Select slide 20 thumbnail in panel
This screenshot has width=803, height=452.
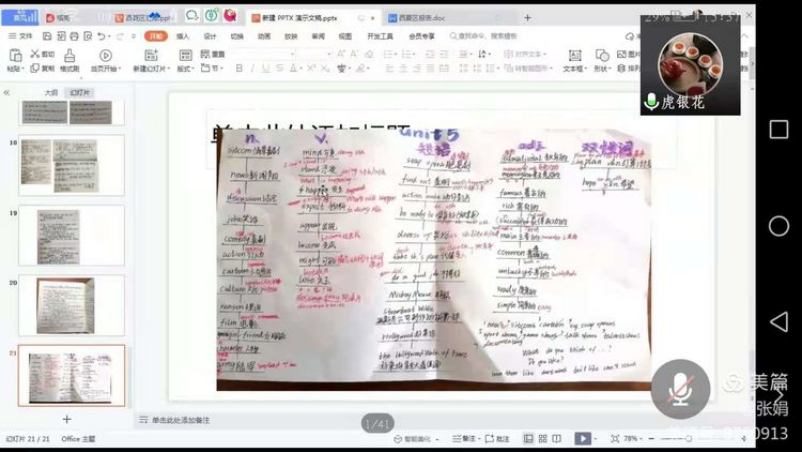coord(71,306)
